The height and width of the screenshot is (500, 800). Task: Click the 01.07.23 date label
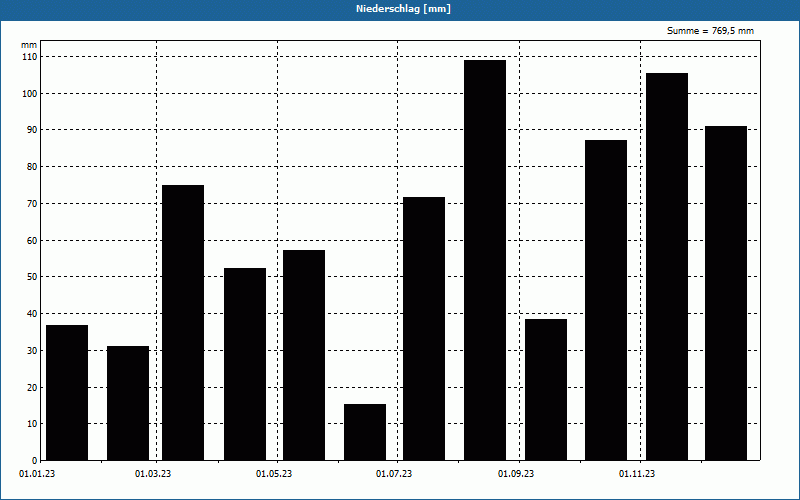pyautogui.click(x=394, y=474)
